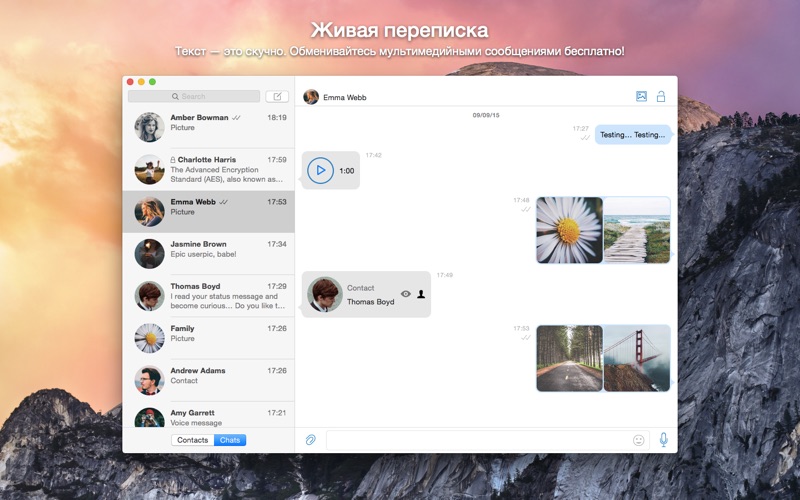The width and height of the screenshot is (800, 500).
Task: Toggle the encryption padlock in chat header
Action: pyautogui.click(x=661, y=96)
